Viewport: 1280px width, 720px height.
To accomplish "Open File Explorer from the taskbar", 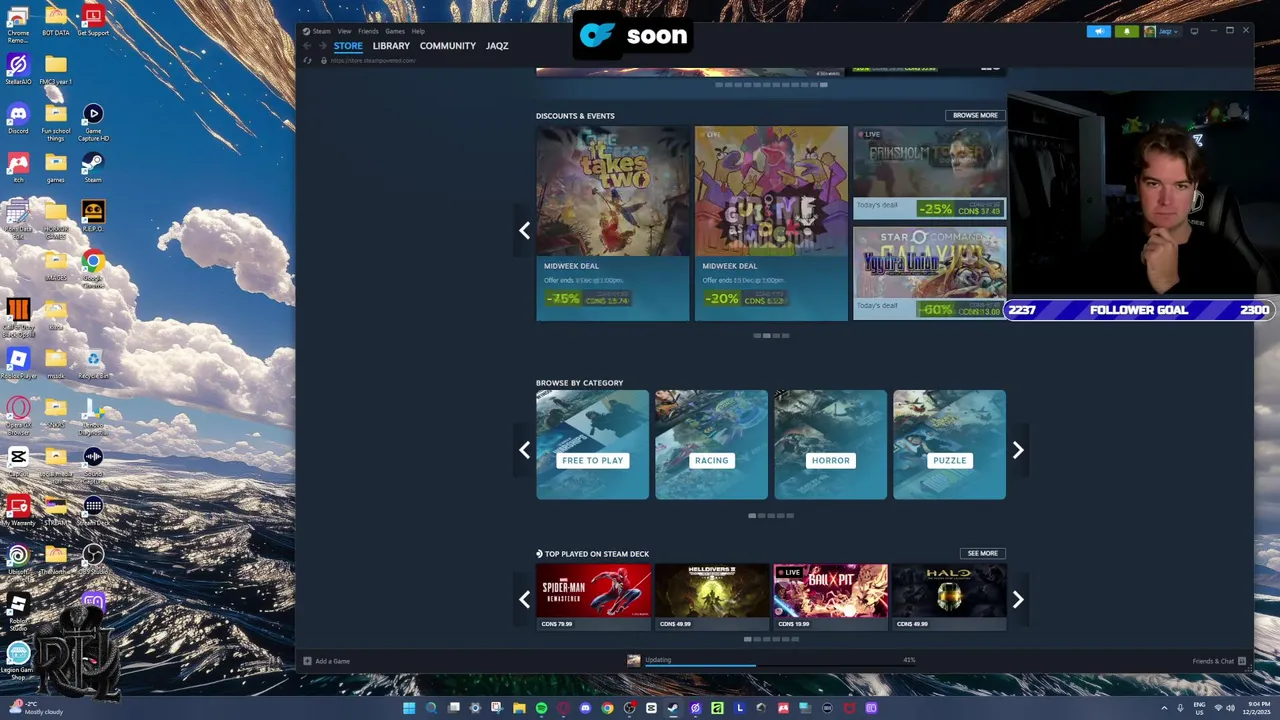I will (x=519, y=708).
